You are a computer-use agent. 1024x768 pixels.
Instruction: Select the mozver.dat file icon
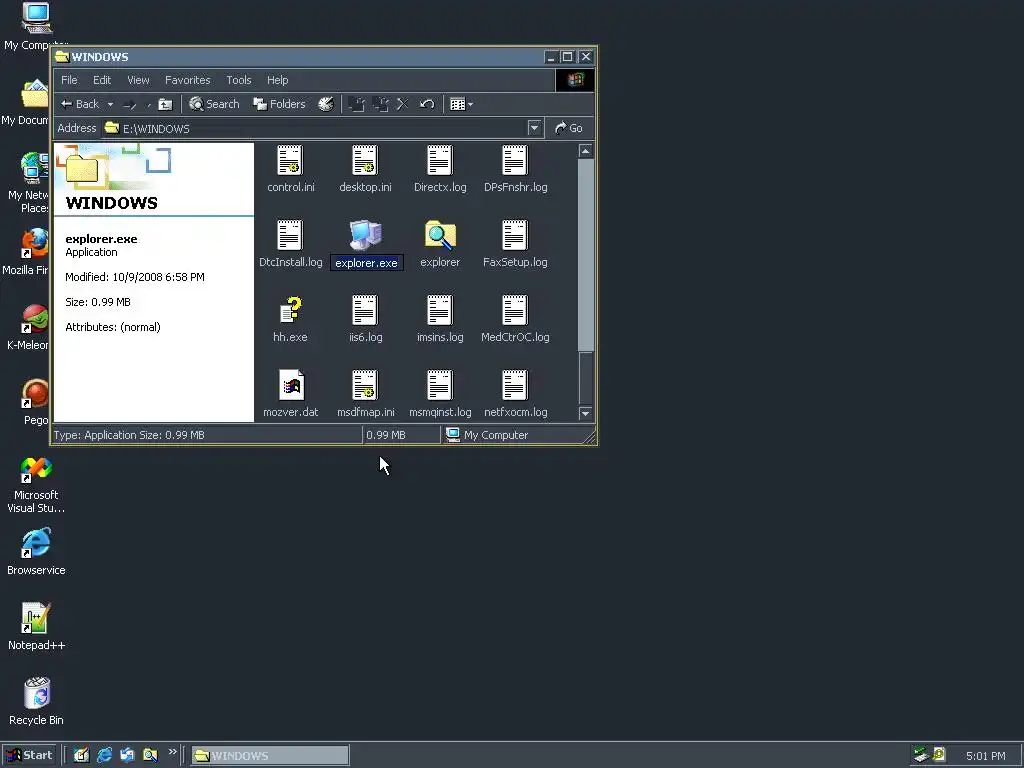pyautogui.click(x=291, y=385)
